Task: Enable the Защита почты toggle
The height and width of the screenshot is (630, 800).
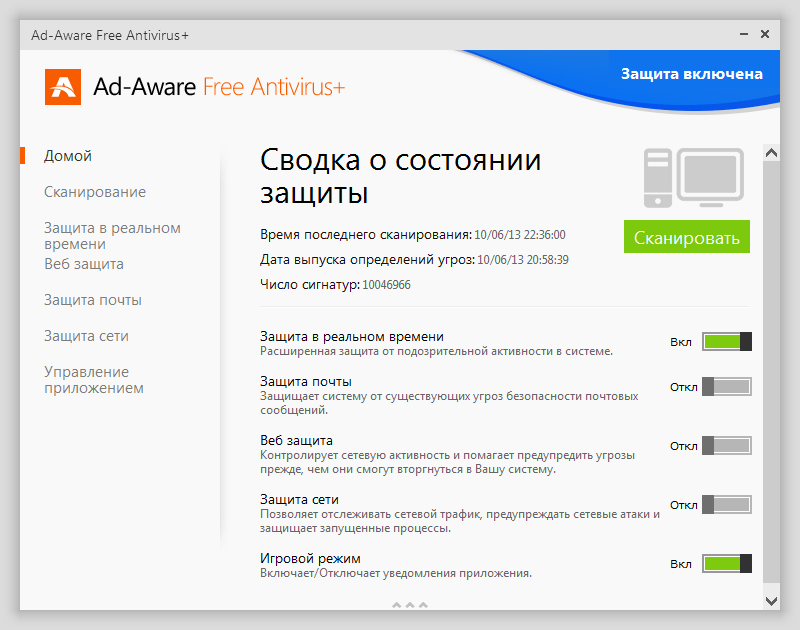Action: (727, 387)
